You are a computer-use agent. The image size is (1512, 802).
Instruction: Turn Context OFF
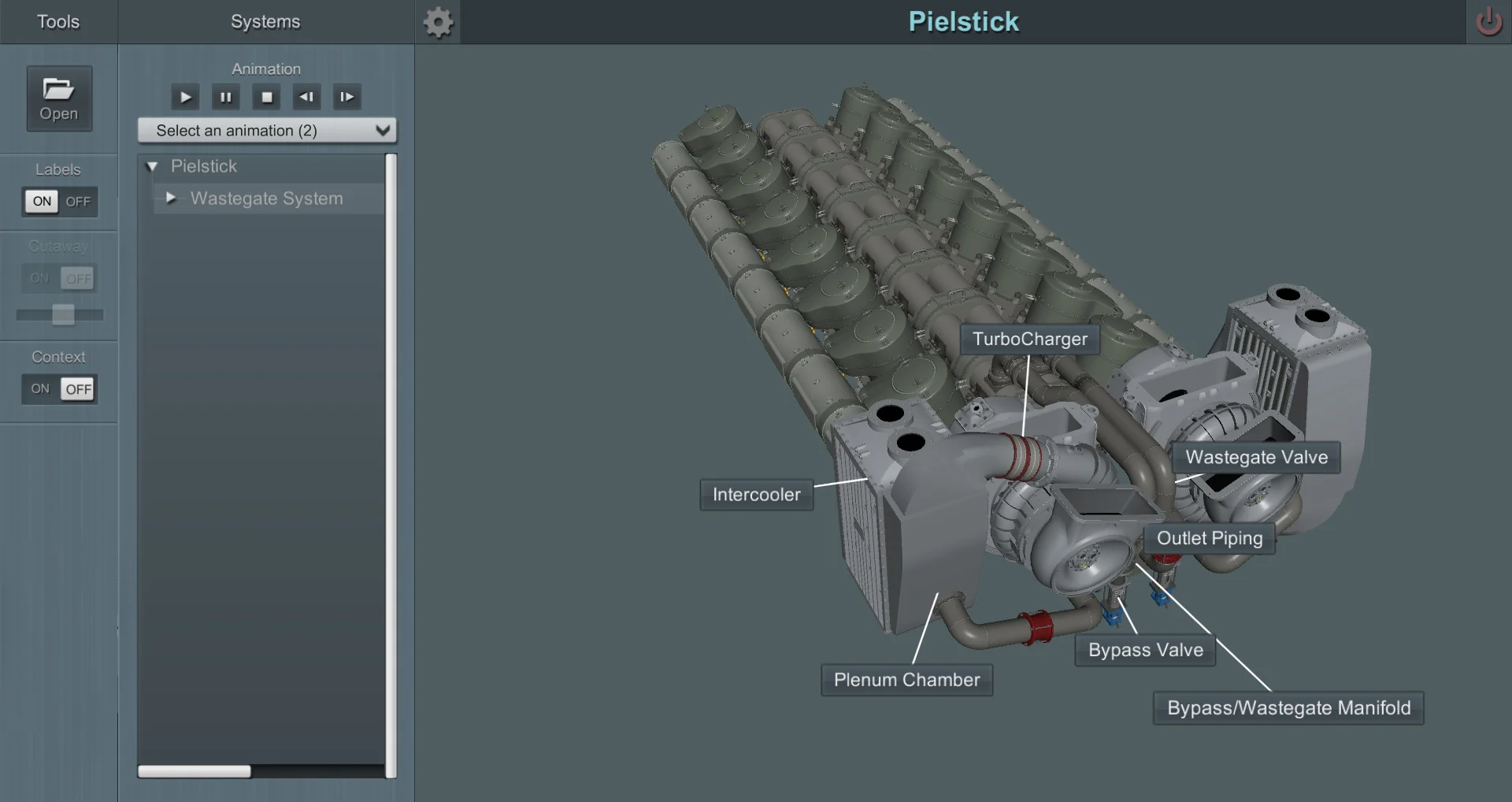(79, 389)
